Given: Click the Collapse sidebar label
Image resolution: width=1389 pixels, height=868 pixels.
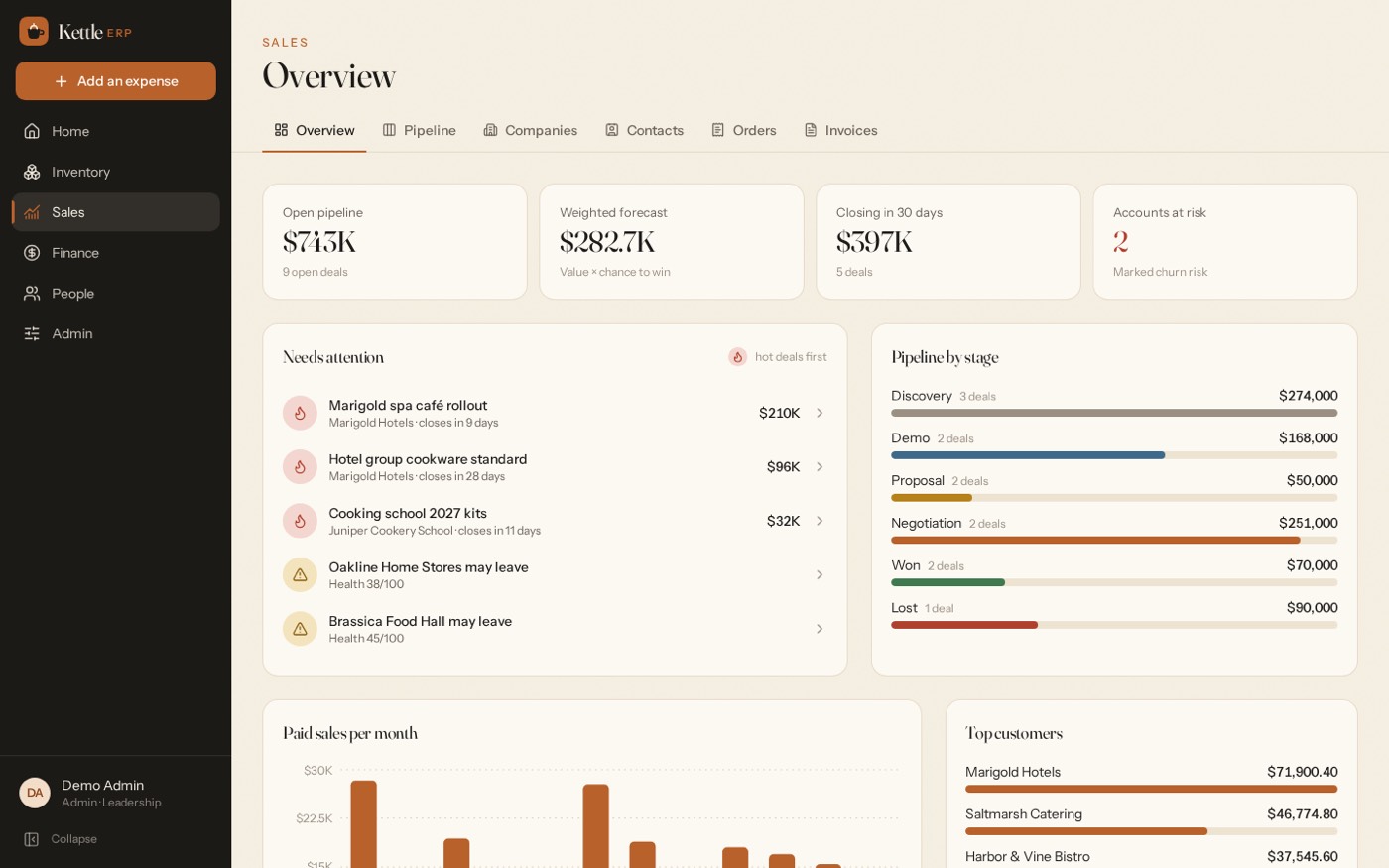Looking at the screenshot, I should (74, 839).
